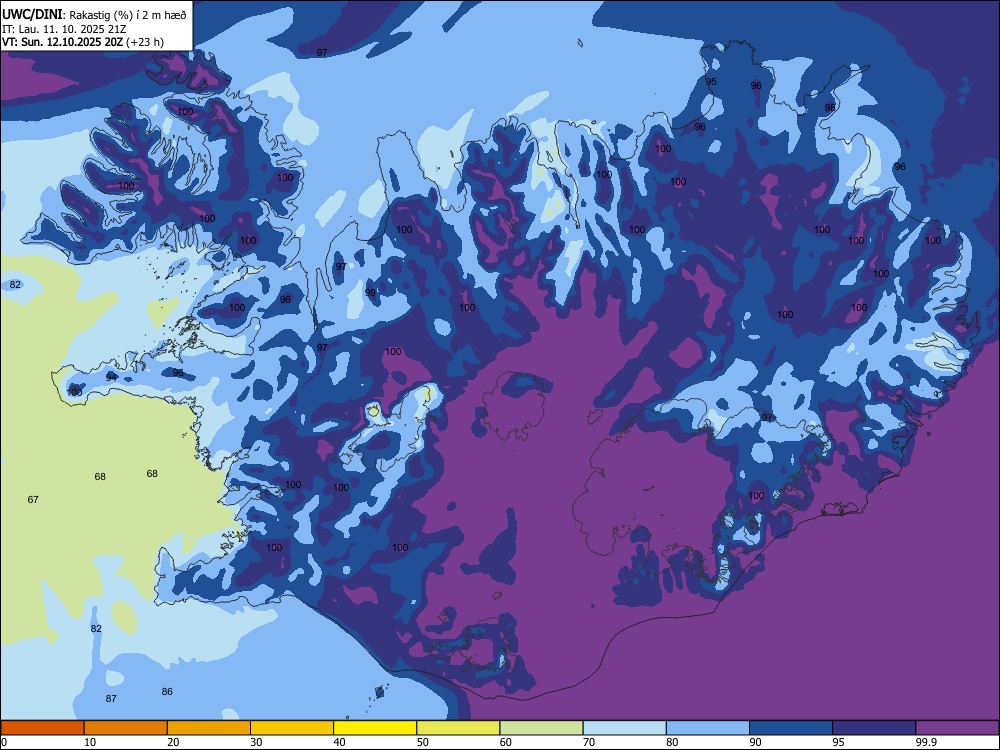Select the 95–99.9 dark indigo legend swatch
The height and width of the screenshot is (750, 1000).
[874, 728]
